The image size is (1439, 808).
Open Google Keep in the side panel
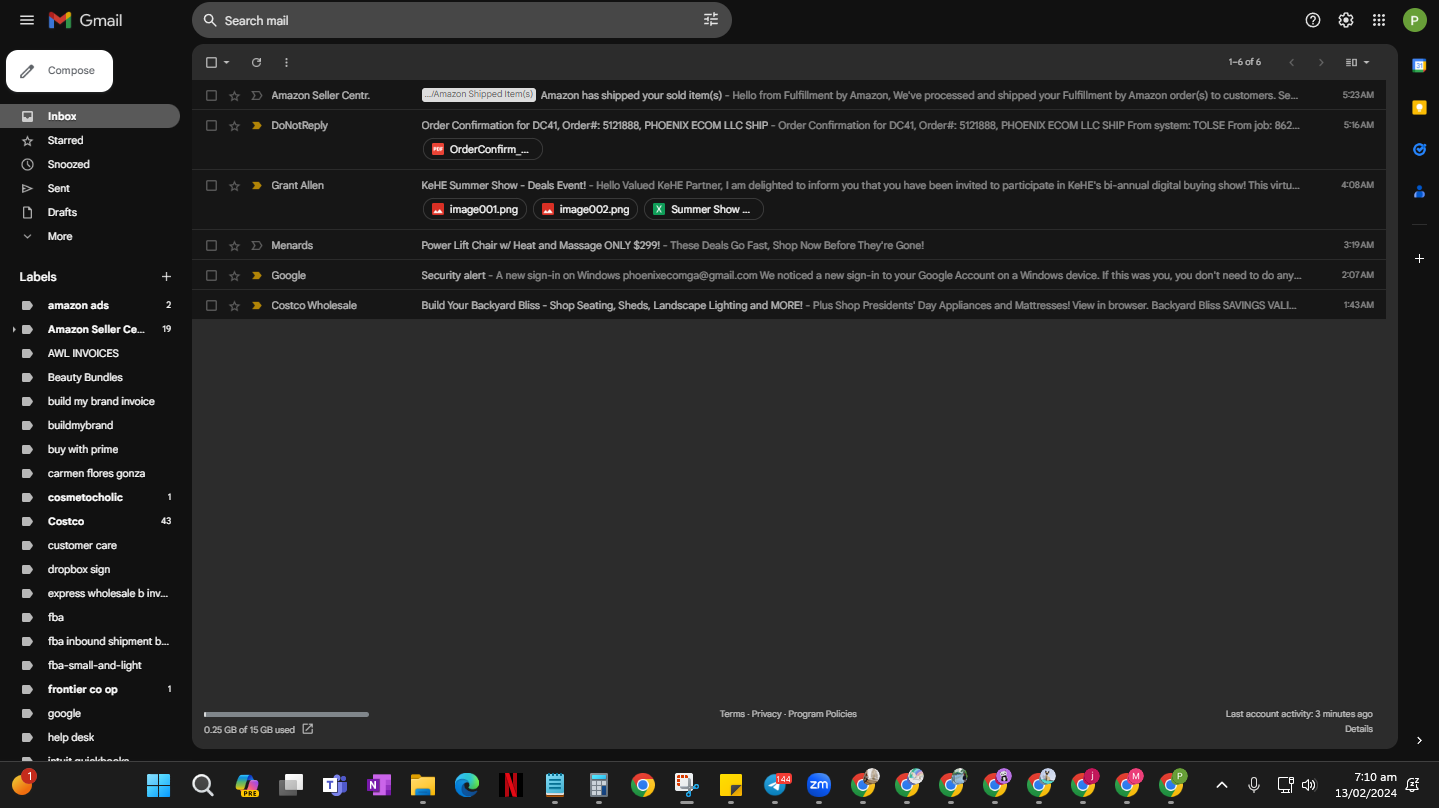tap(1419, 107)
